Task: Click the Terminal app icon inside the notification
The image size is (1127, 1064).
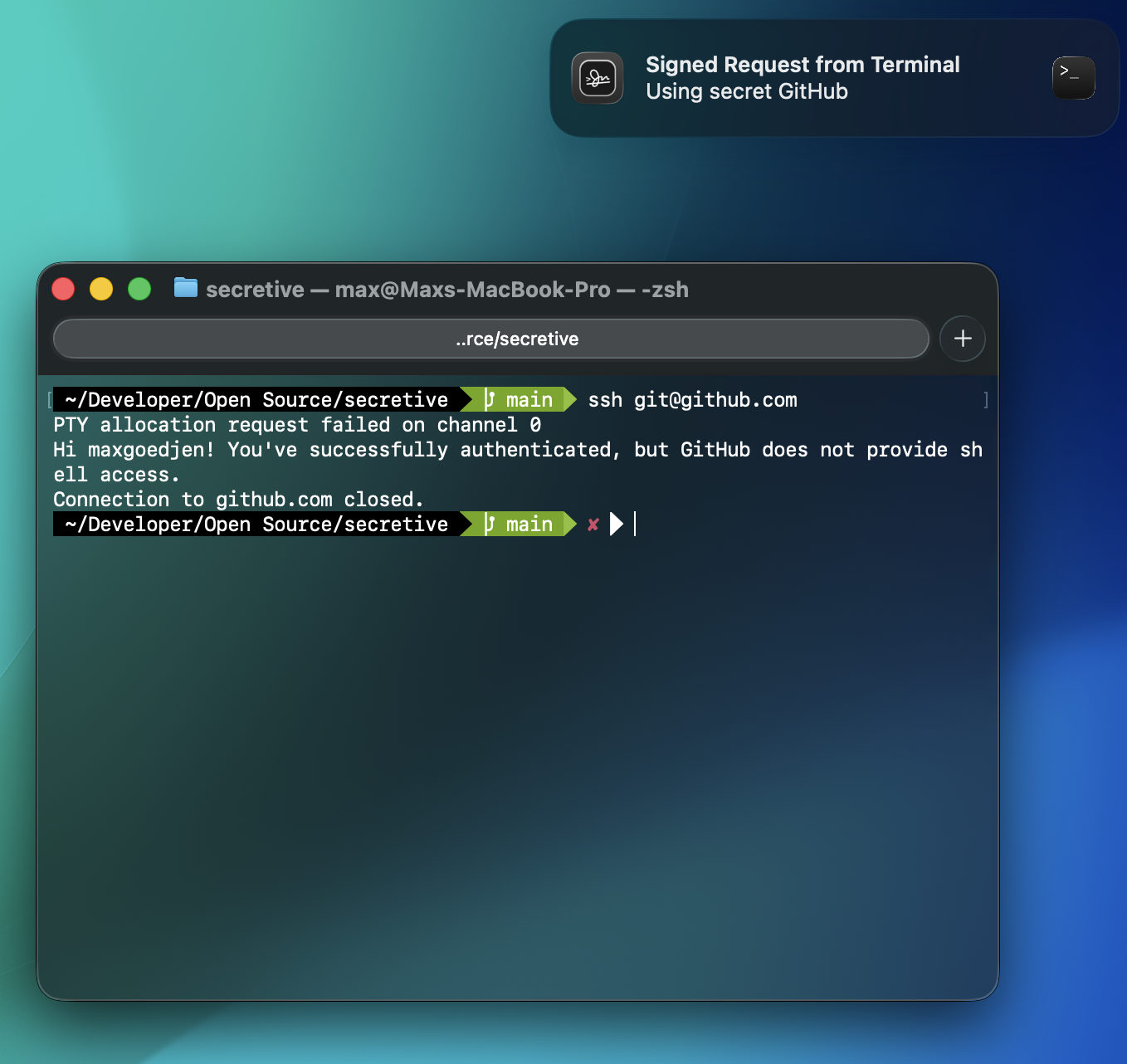Action: point(1072,77)
